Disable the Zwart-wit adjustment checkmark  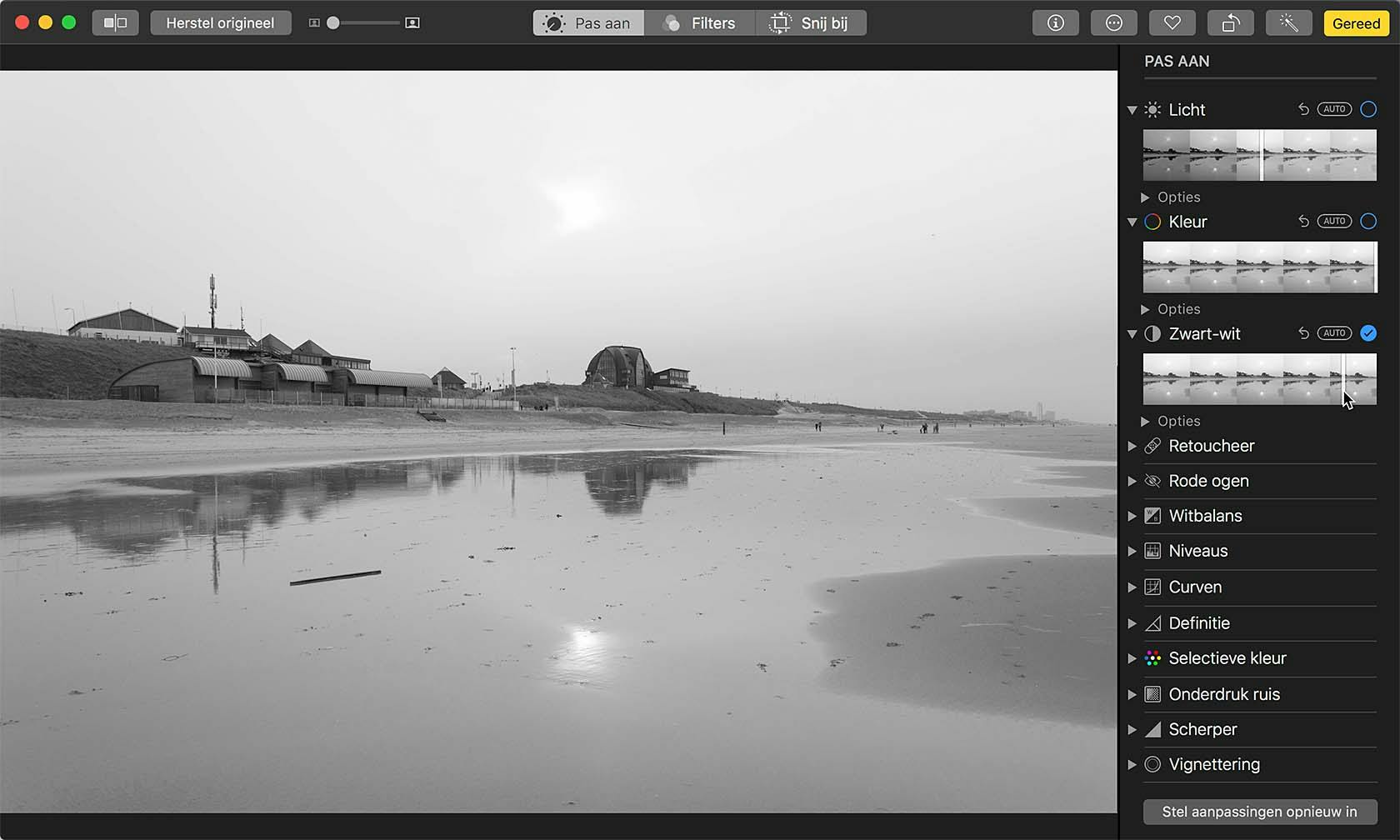pyautogui.click(x=1368, y=333)
